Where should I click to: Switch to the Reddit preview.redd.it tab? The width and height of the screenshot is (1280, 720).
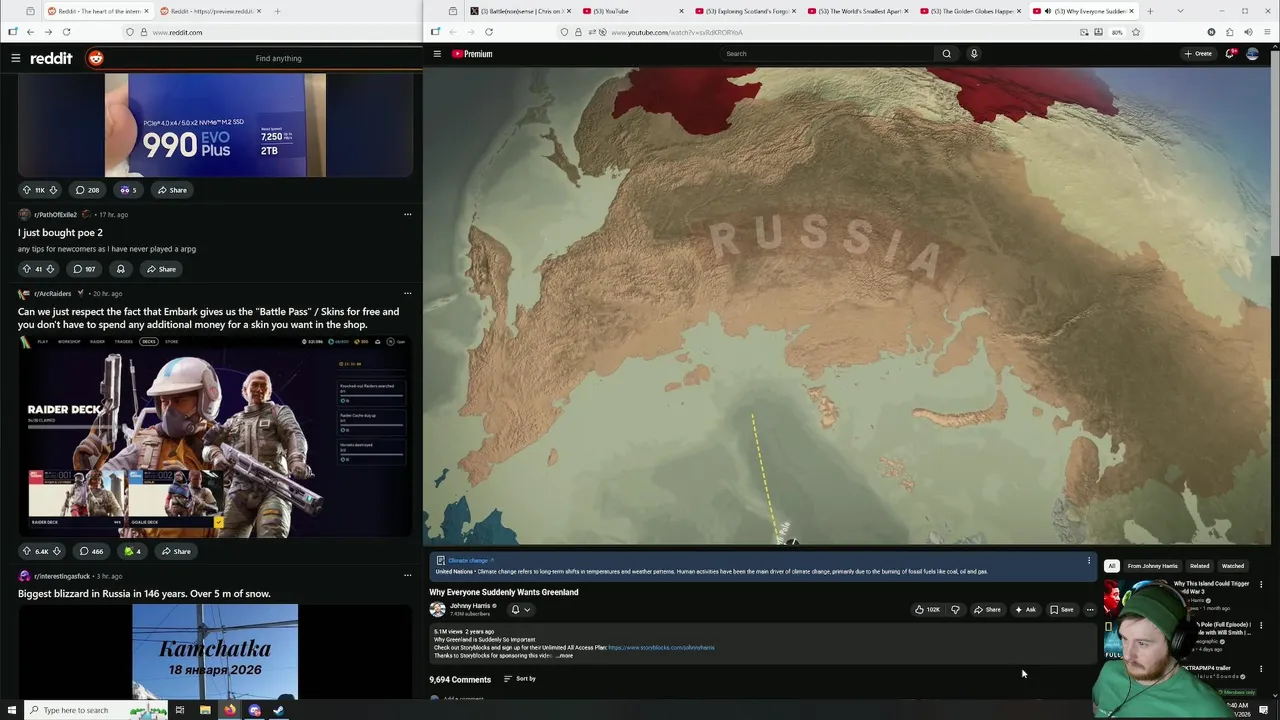pyautogui.click(x=210, y=11)
